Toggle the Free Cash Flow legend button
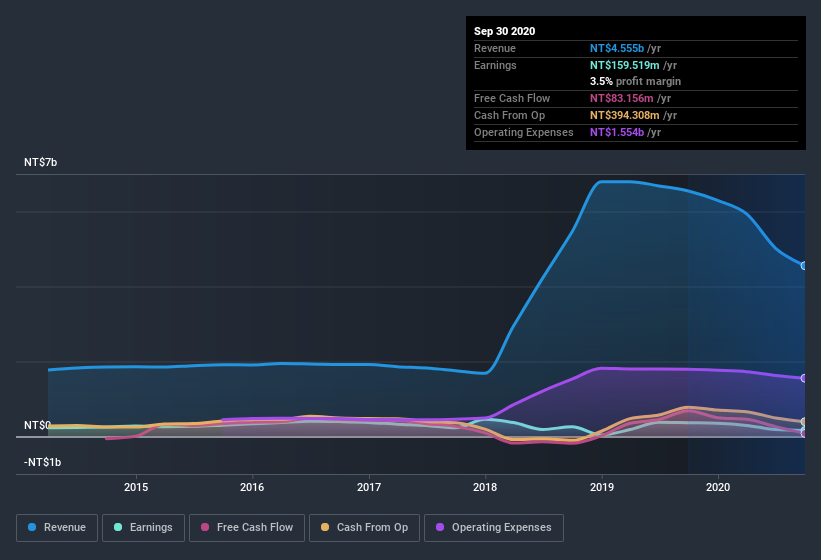The width and height of the screenshot is (821, 560). pyautogui.click(x=247, y=527)
